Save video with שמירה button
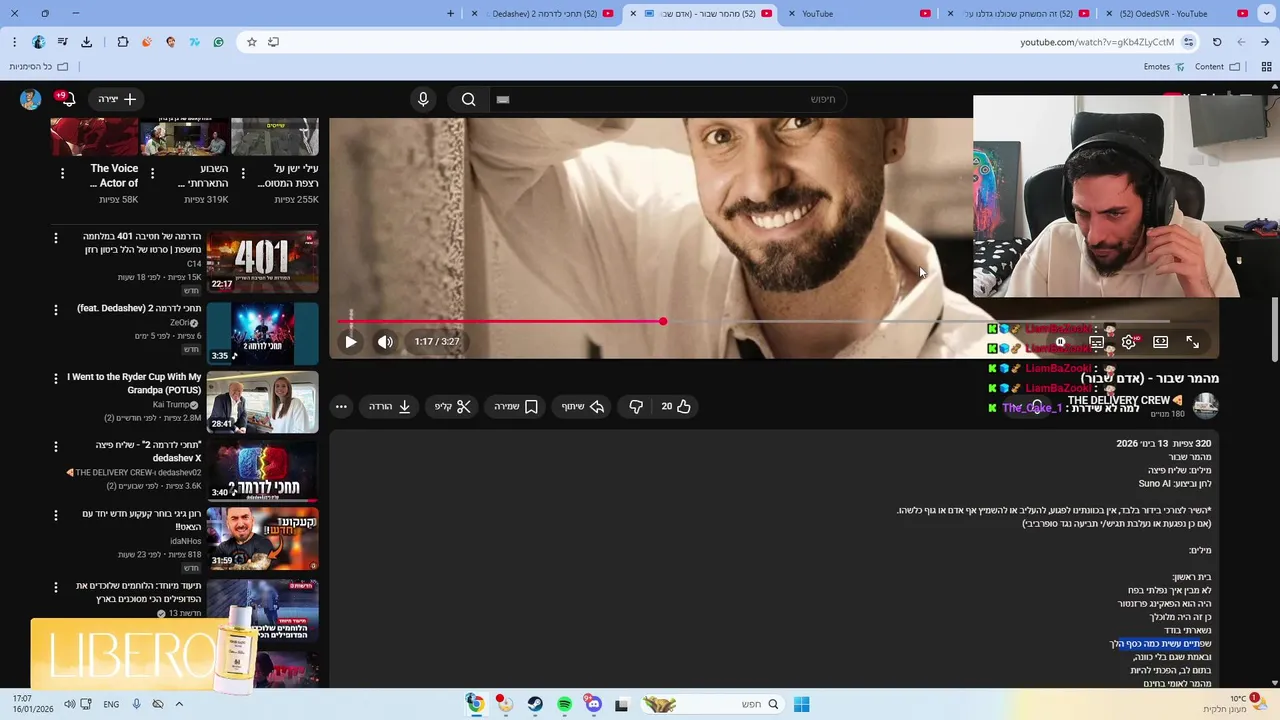The image size is (1280, 720). coord(516,407)
